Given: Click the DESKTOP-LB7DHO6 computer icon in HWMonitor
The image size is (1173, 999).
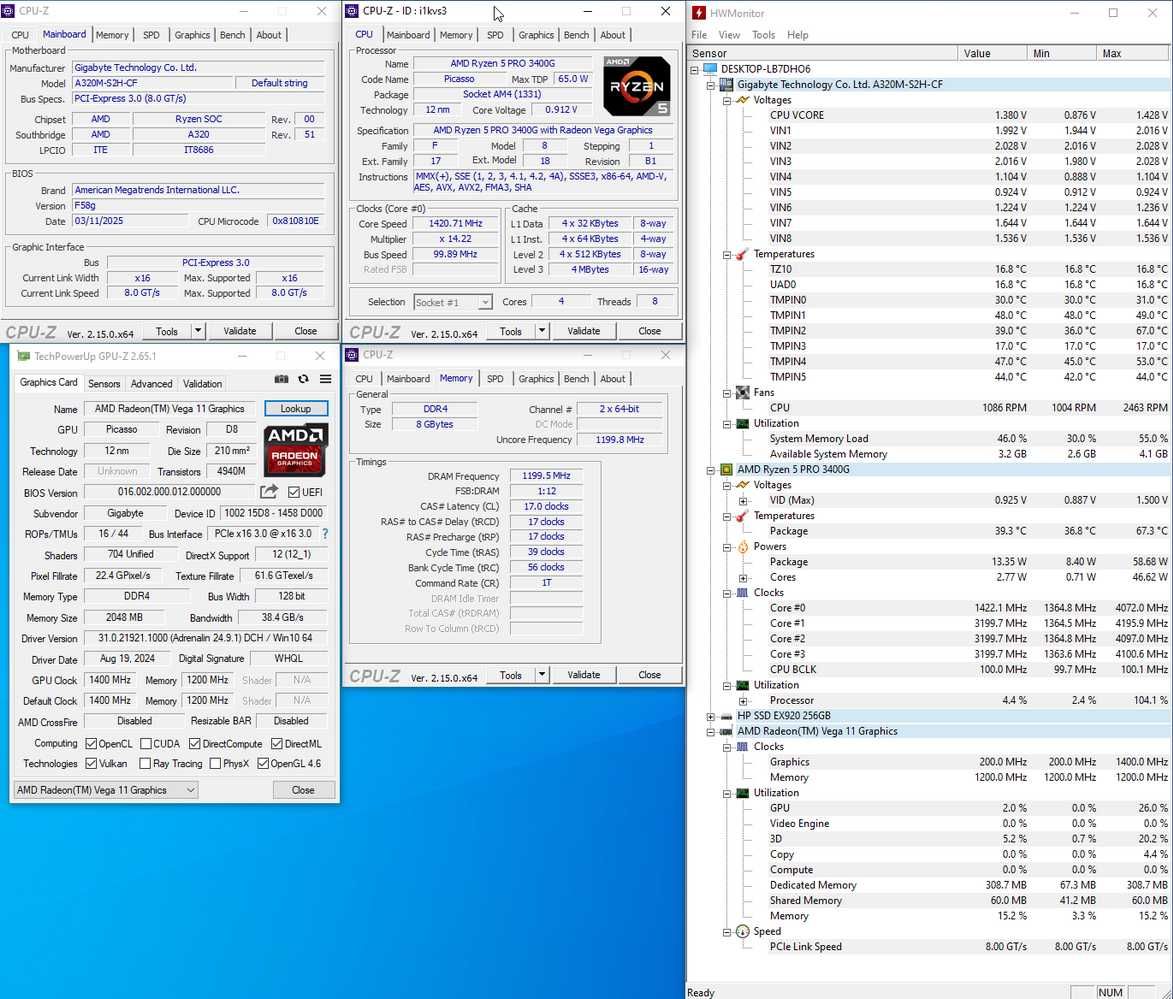Looking at the screenshot, I should coord(709,69).
